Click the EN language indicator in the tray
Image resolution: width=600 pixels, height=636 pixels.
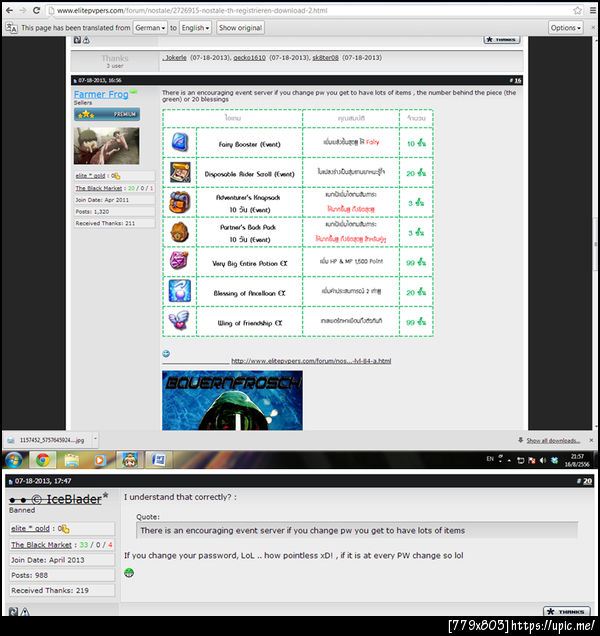tap(490, 459)
